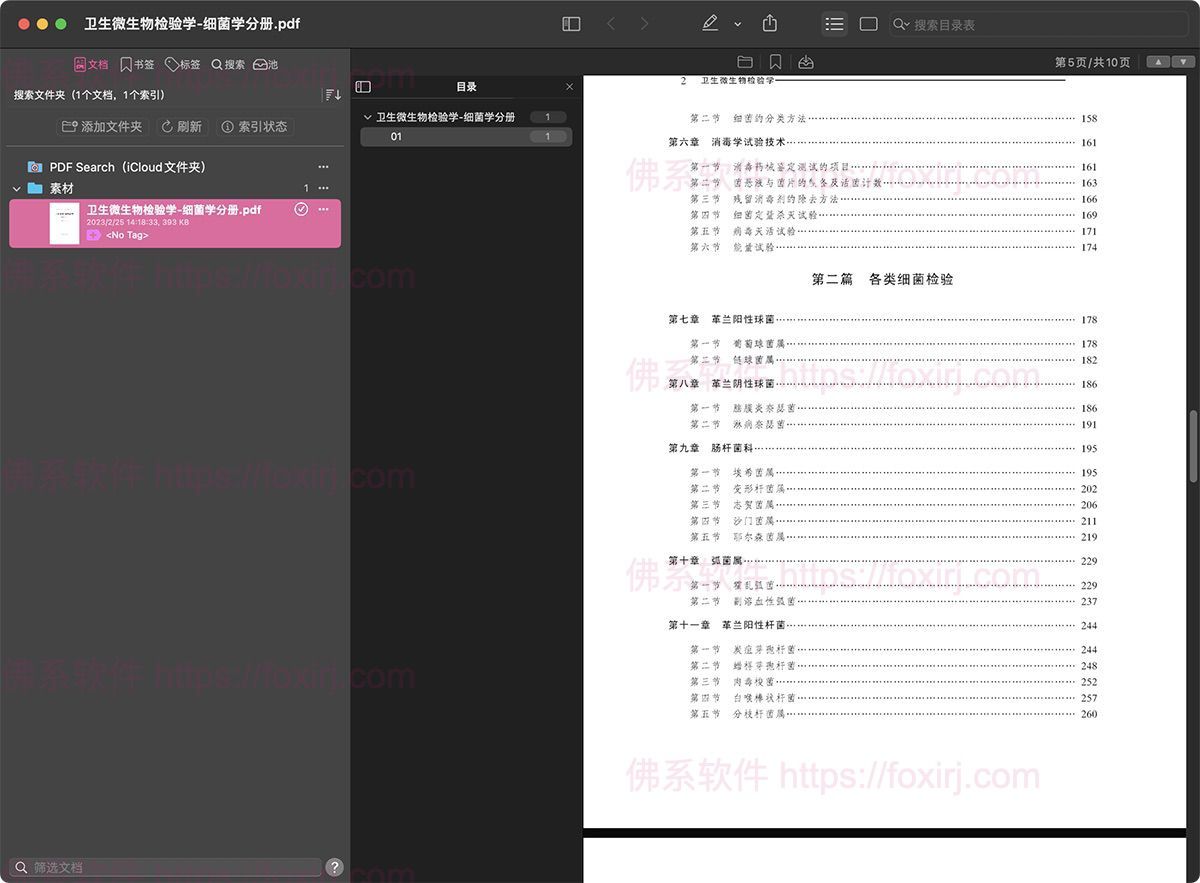This screenshot has width=1200, height=883.
Task: Toggle the single page view mode
Action: pos(868,23)
